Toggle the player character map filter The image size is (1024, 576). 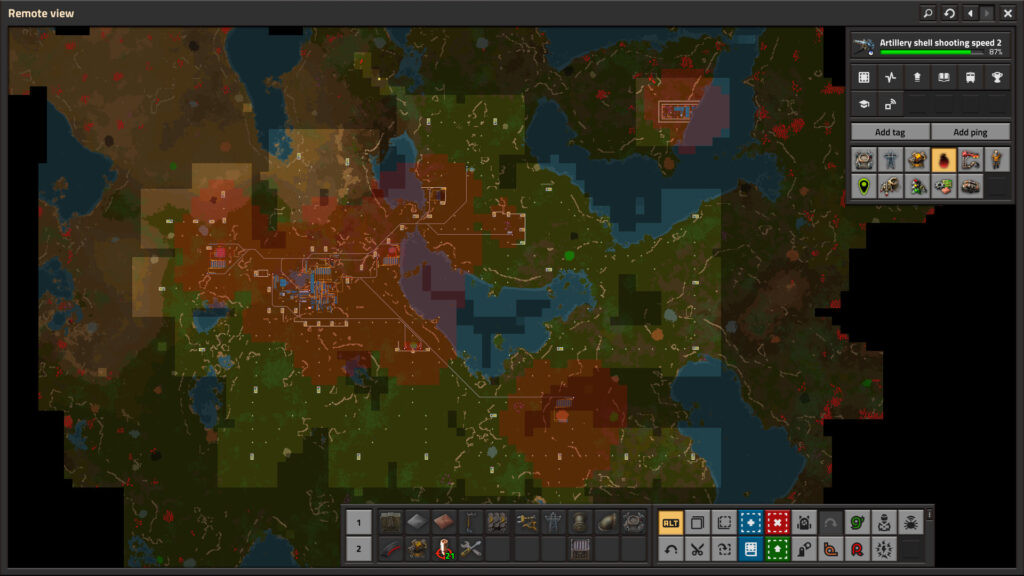(x=997, y=159)
